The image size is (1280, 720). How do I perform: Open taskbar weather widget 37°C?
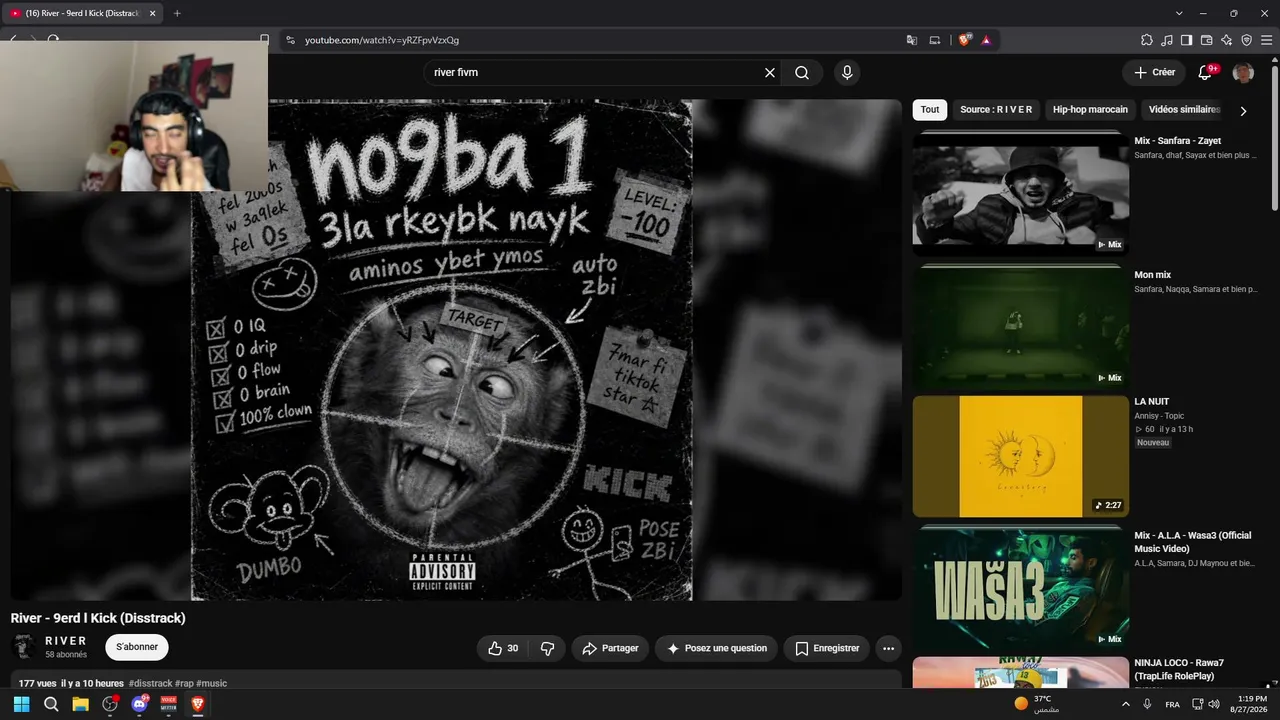pos(1037,704)
